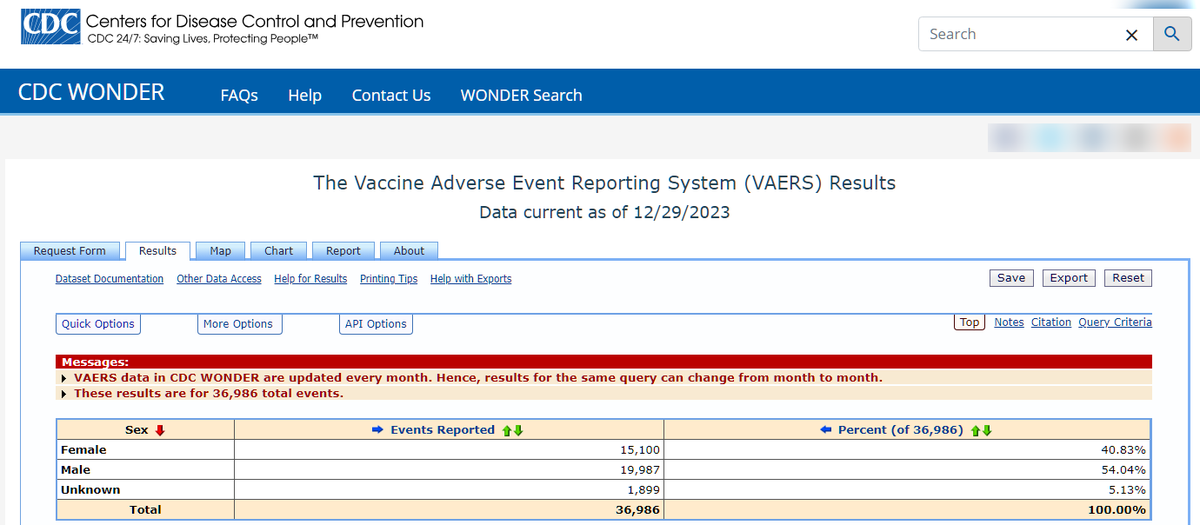Switch to the Request Form tab
The image size is (1200, 525).
(x=70, y=251)
